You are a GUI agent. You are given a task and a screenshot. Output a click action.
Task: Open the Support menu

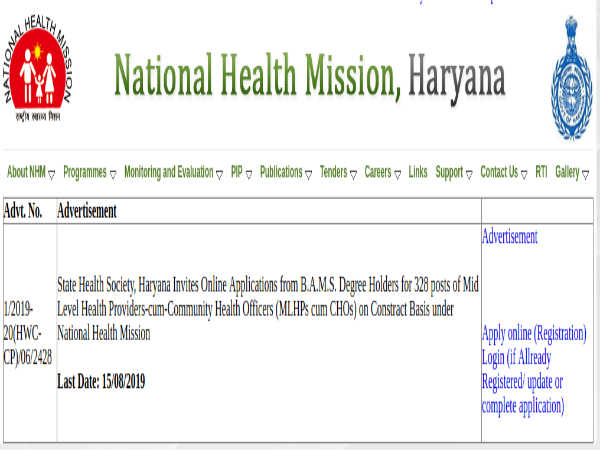[449, 172]
